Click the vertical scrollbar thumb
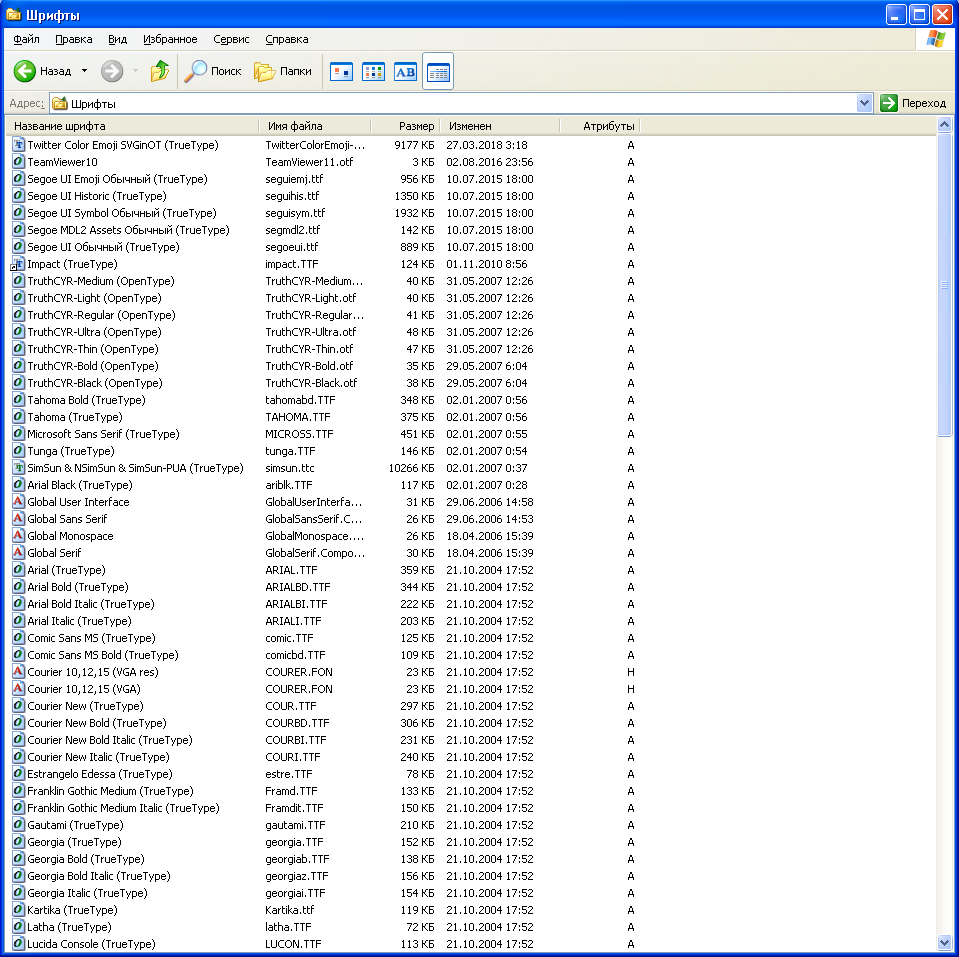The image size is (959, 957). (944, 285)
